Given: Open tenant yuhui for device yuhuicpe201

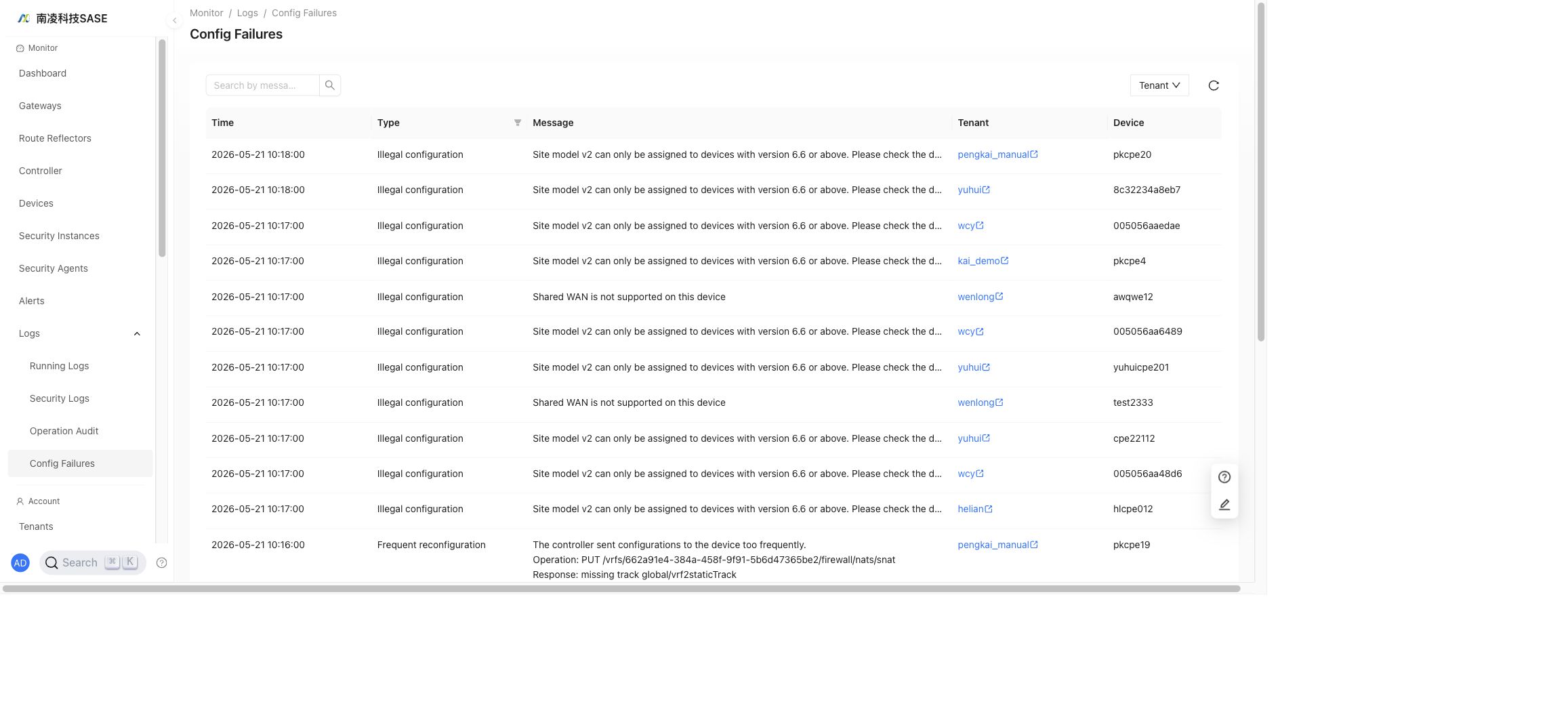Looking at the screenshot, I should (x=970, y=367).
